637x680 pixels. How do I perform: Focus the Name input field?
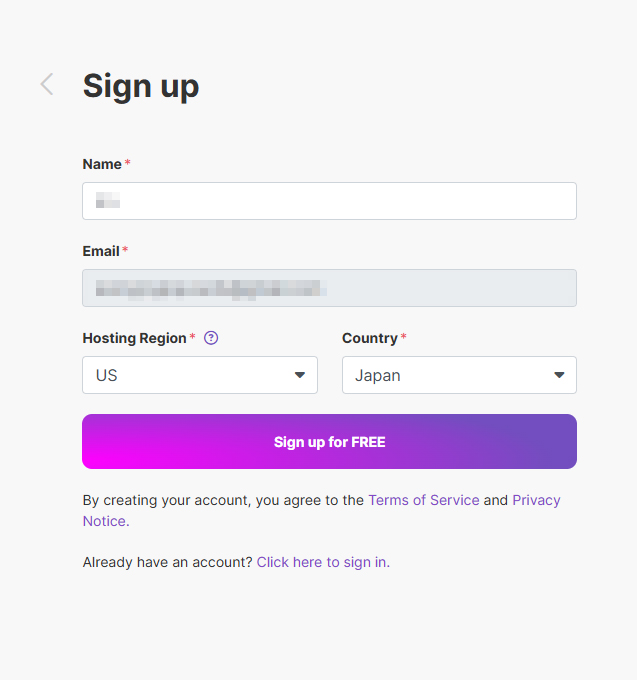coord(329,201)
